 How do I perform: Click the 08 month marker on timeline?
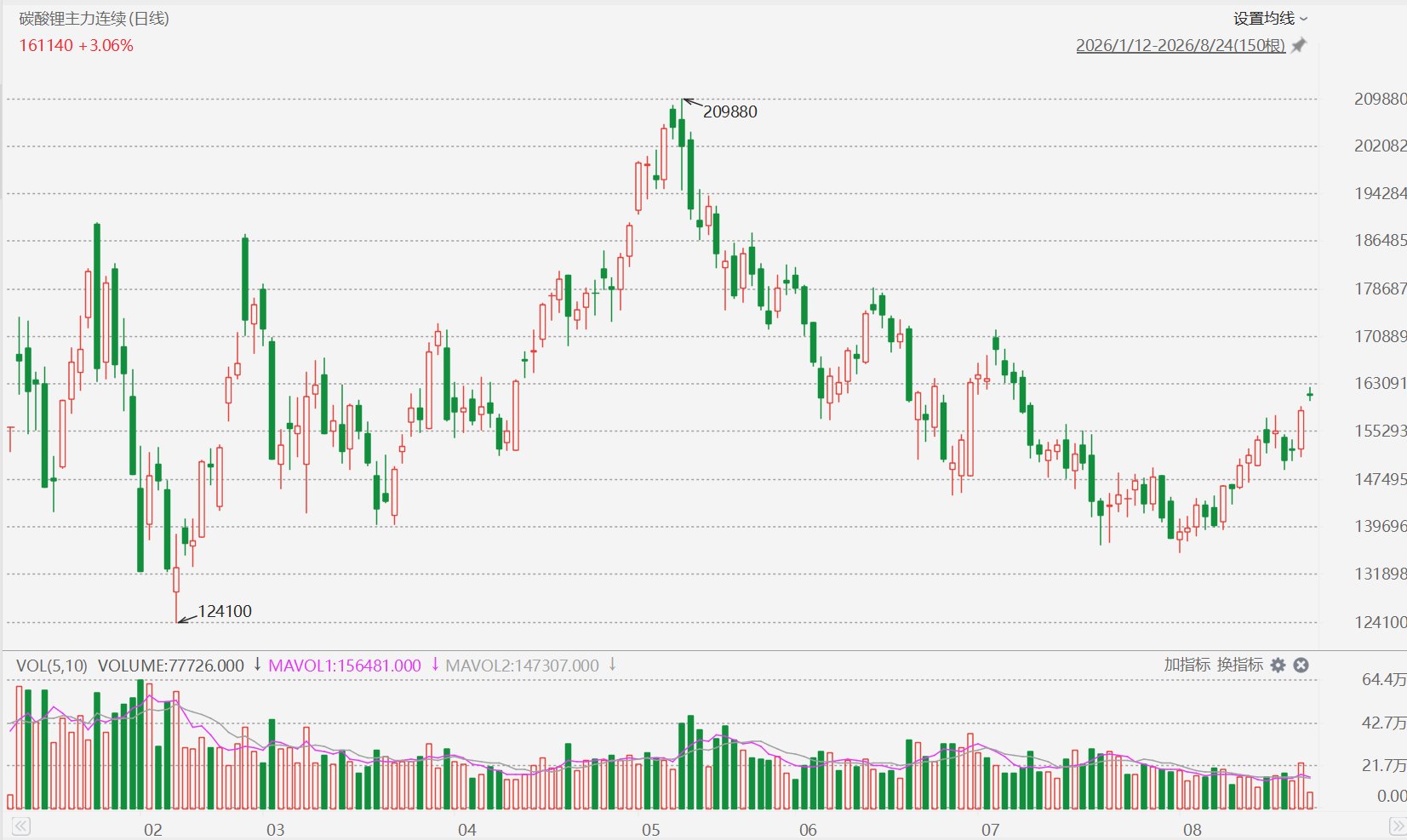tap(1192, 830)
